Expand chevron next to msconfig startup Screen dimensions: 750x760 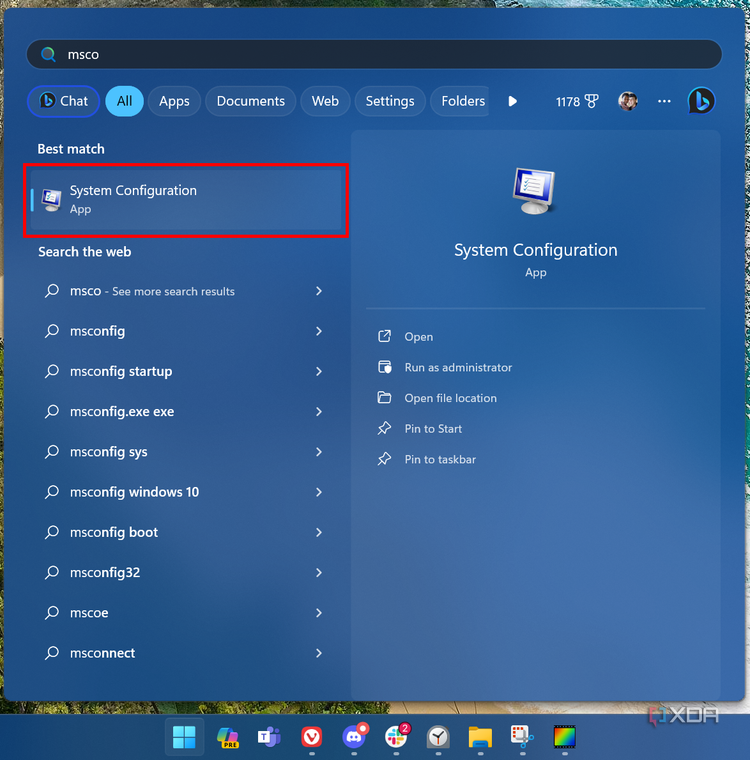pos(319,371)
